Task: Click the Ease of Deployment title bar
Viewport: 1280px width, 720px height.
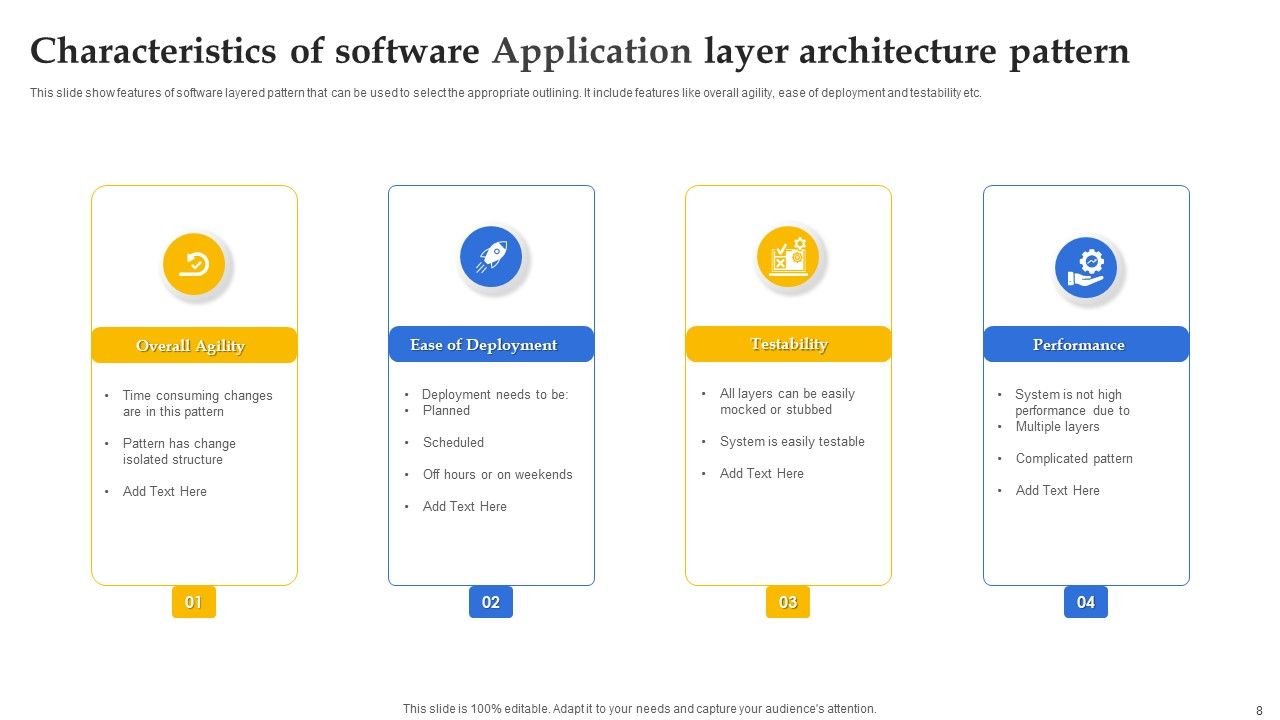Action: tap(491, 344)
